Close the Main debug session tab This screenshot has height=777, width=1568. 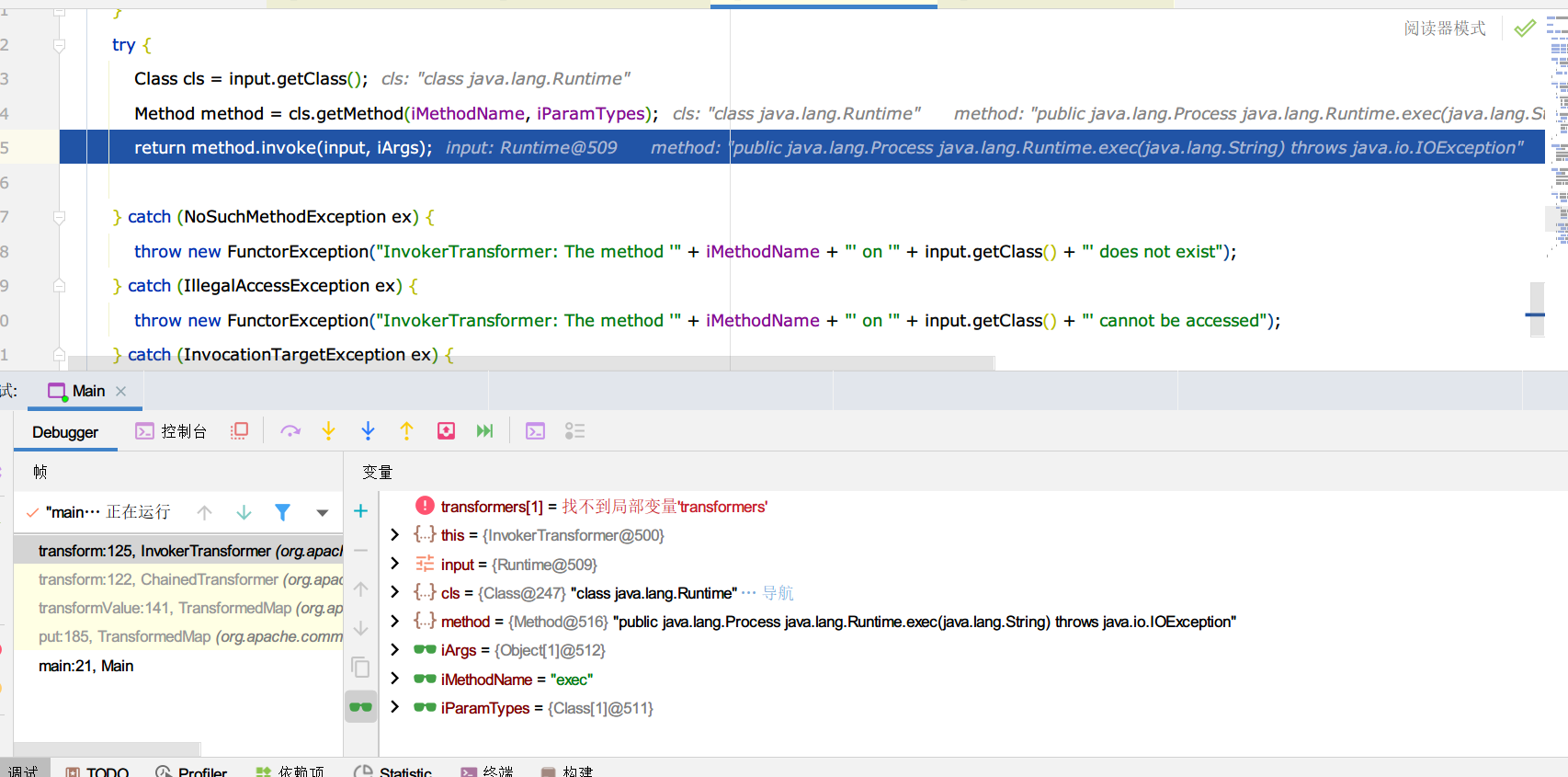(121, 391)
